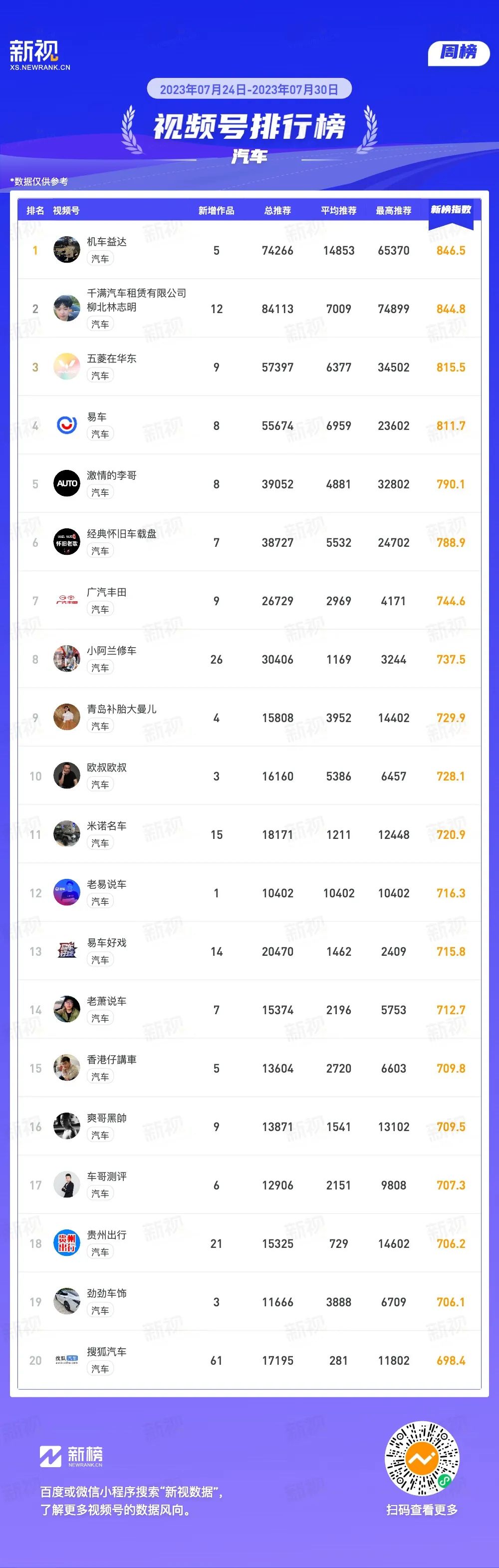Click the 易车好戏 avatar icon

(67, 951)
